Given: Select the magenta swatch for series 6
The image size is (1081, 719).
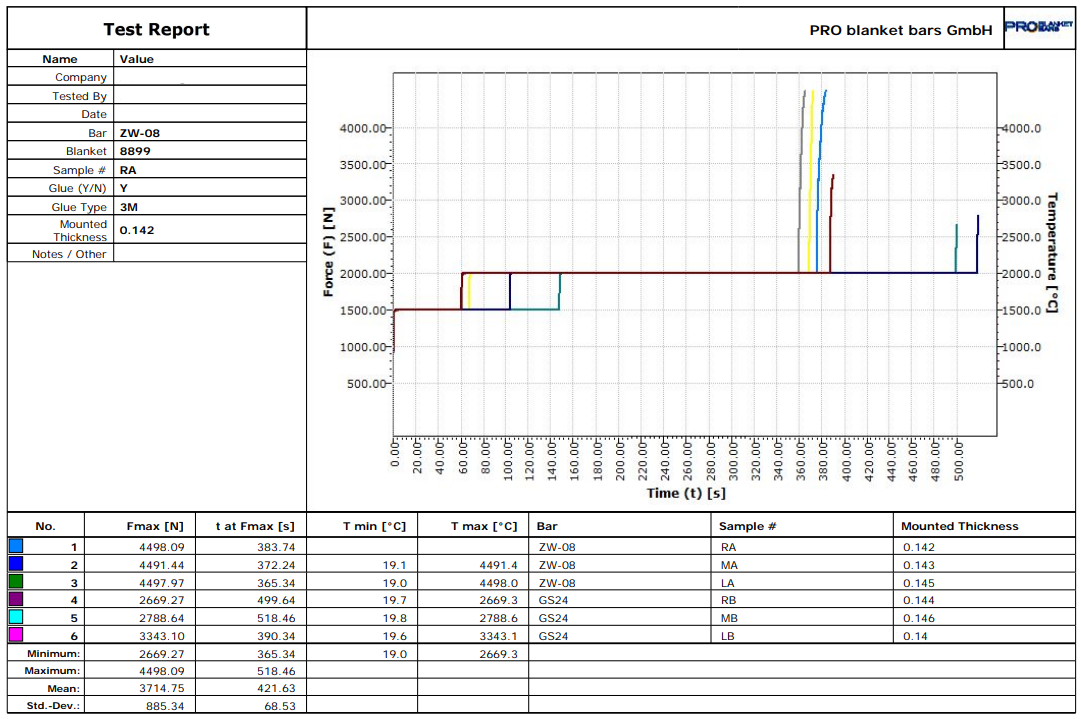Looking at the screenshot, I should coord(16,635).
